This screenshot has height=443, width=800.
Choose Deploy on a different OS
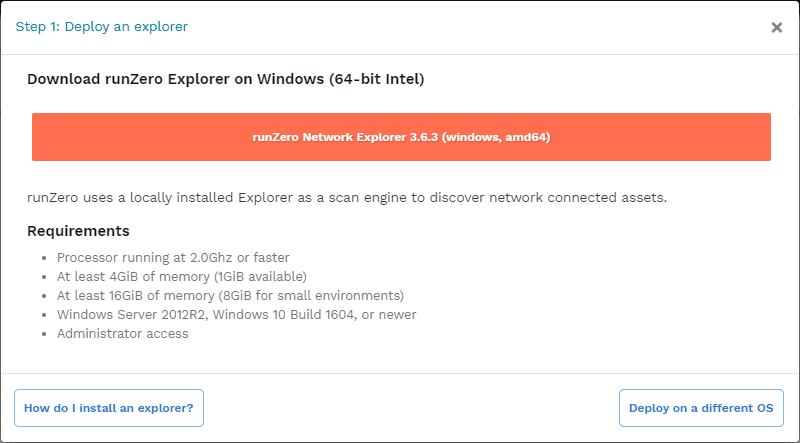701,408
